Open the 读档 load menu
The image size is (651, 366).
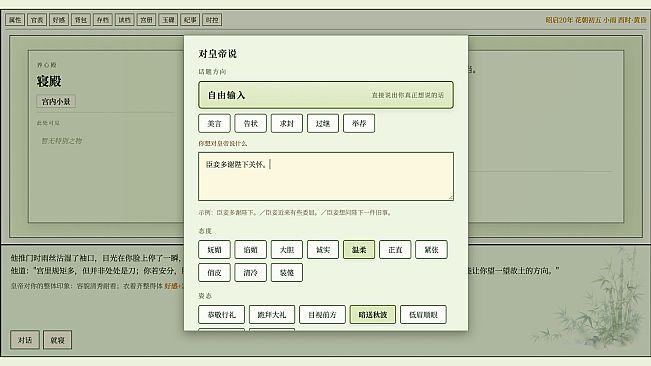(x=125, y=20)
